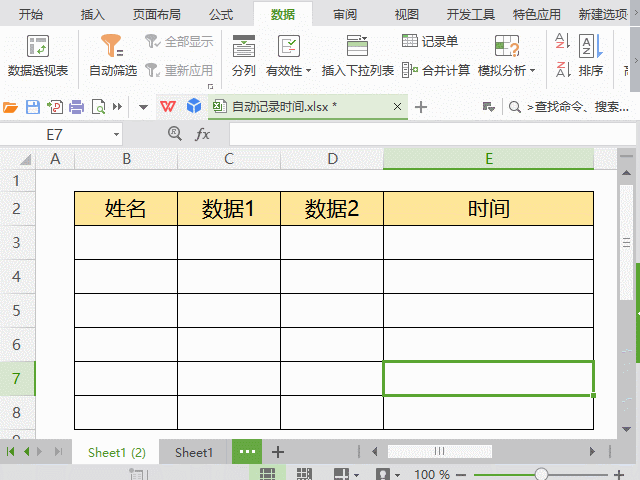Image resolution: width=640 pixels, height=480 pixels.
Task: Switch to the Sheet1 worksheet tab
Action: [194, 452]
